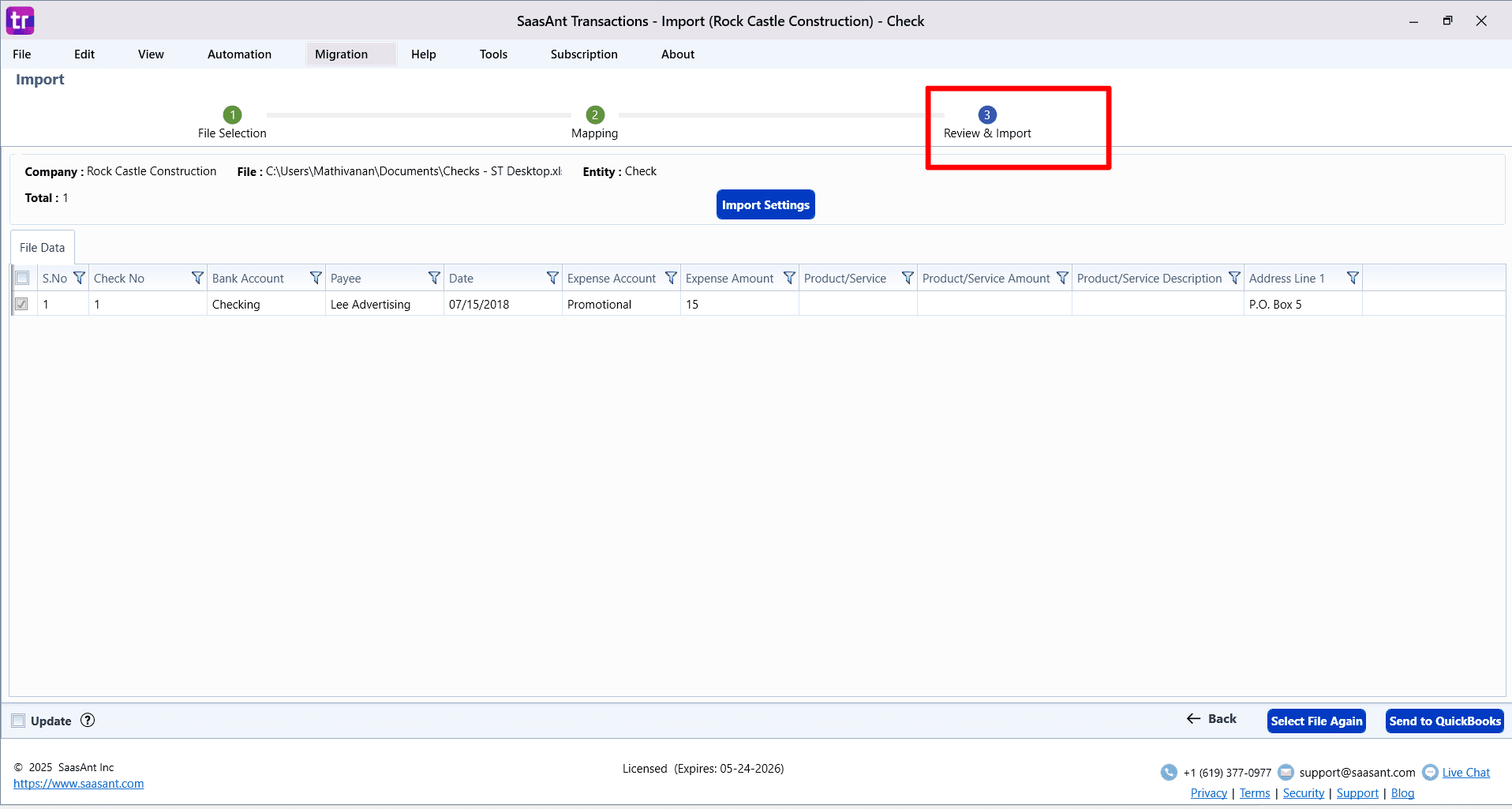The image size is (1512, 809).
Task: Open filter for Product/Service Description column
Action: [x=1234, y=278]
